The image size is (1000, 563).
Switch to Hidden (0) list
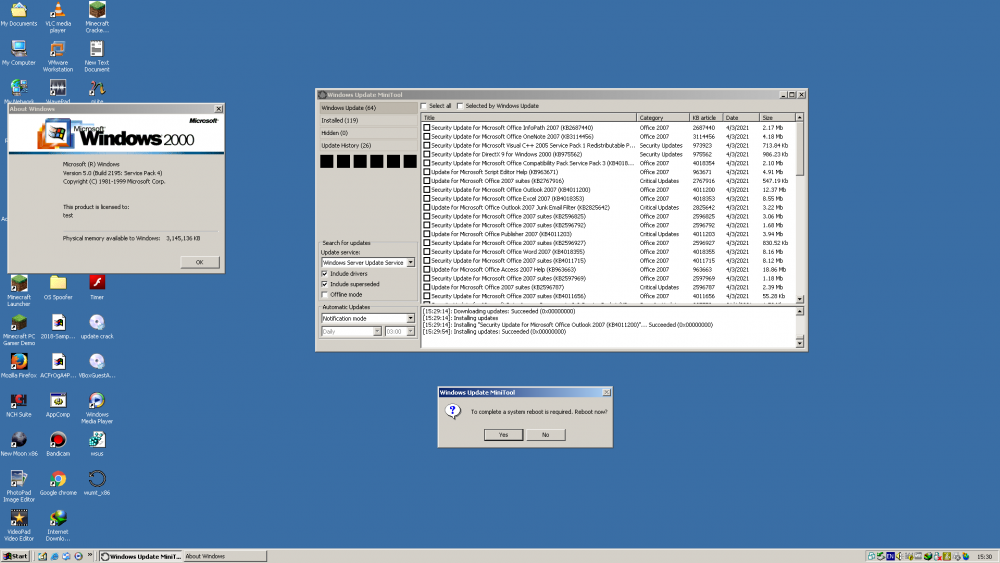369,133
